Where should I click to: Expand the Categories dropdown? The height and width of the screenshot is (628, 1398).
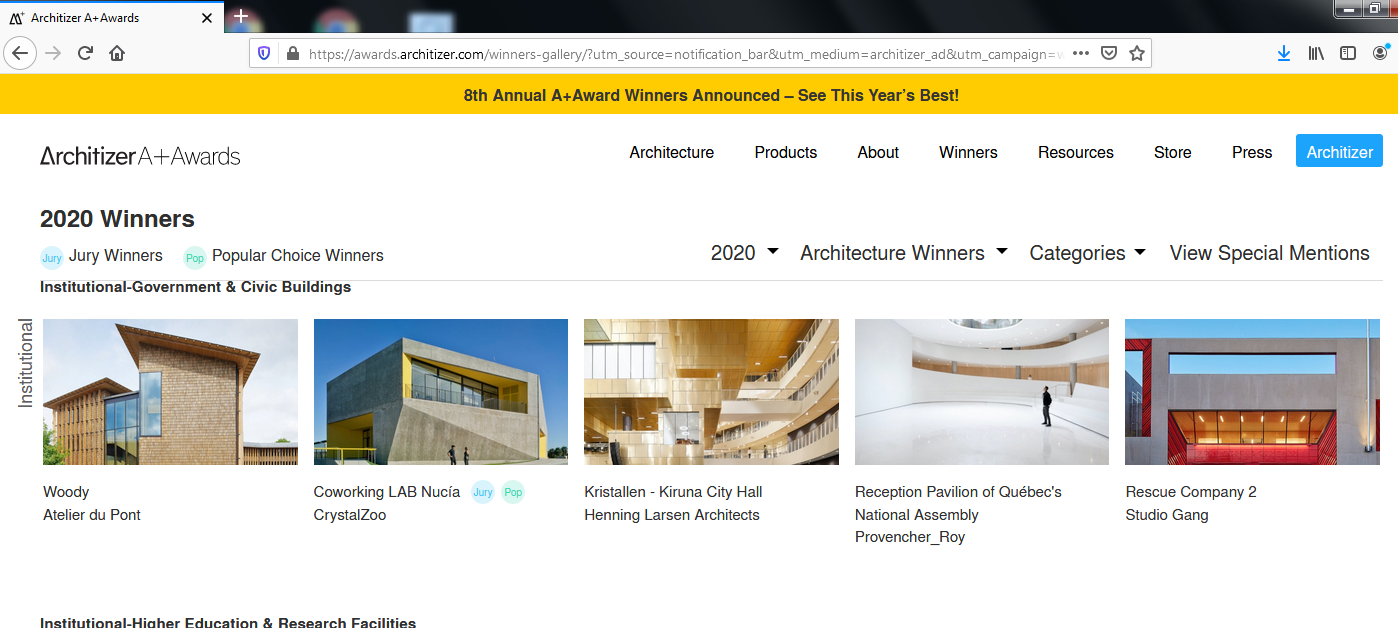click(x=1087, y=253)
